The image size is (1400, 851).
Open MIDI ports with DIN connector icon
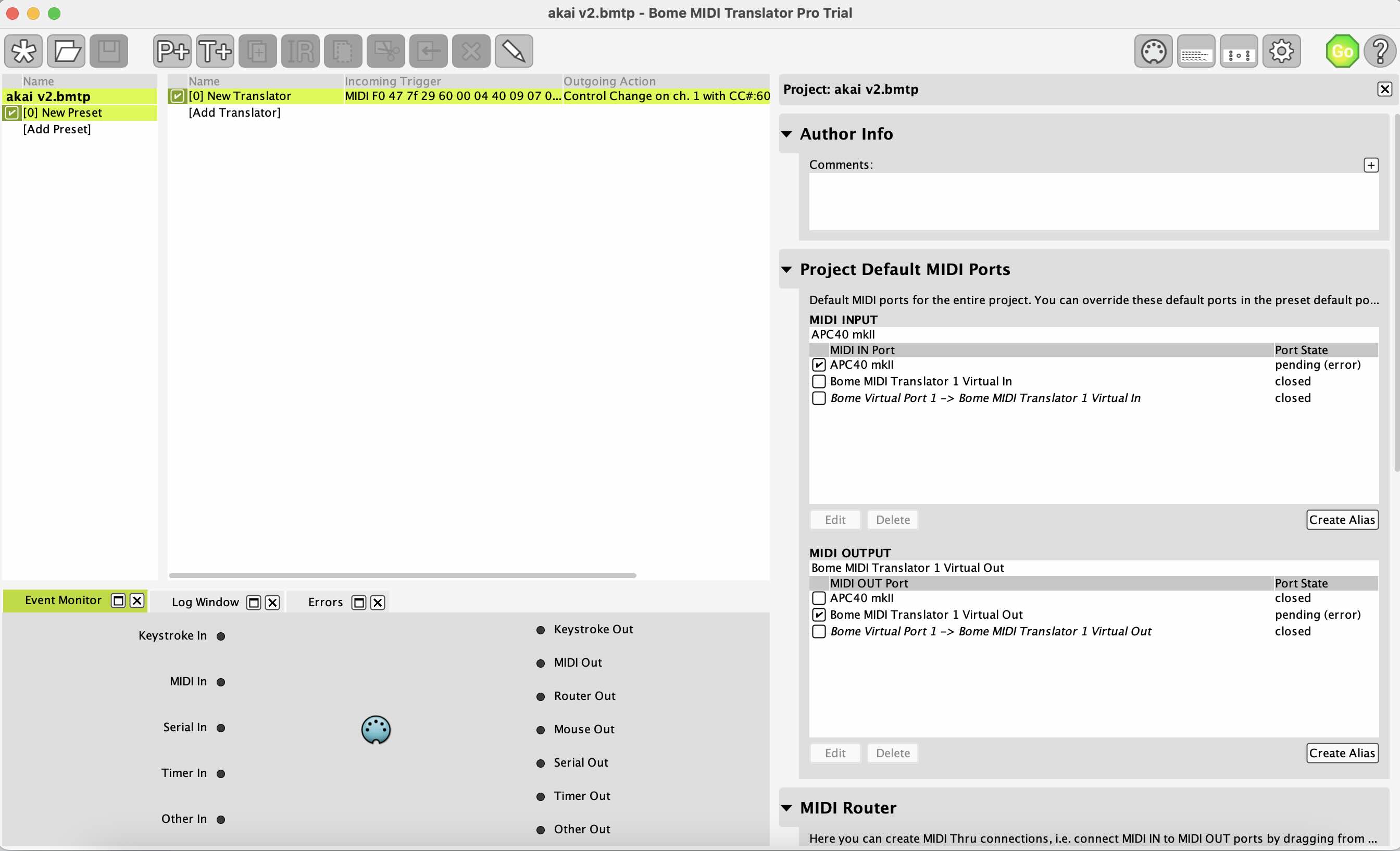[1153, 51]
